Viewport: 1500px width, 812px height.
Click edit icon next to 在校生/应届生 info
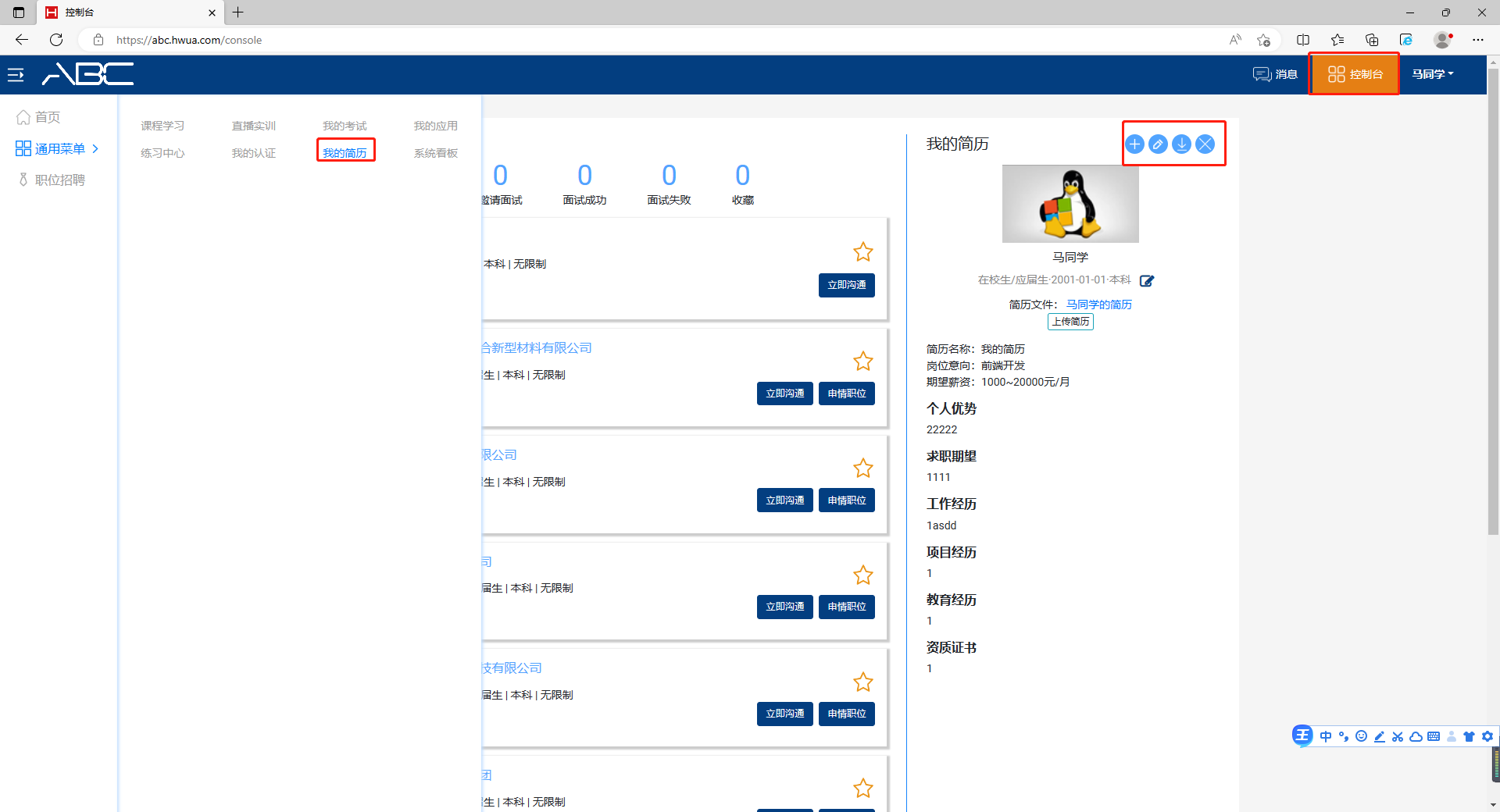[x=1147, y=280]
